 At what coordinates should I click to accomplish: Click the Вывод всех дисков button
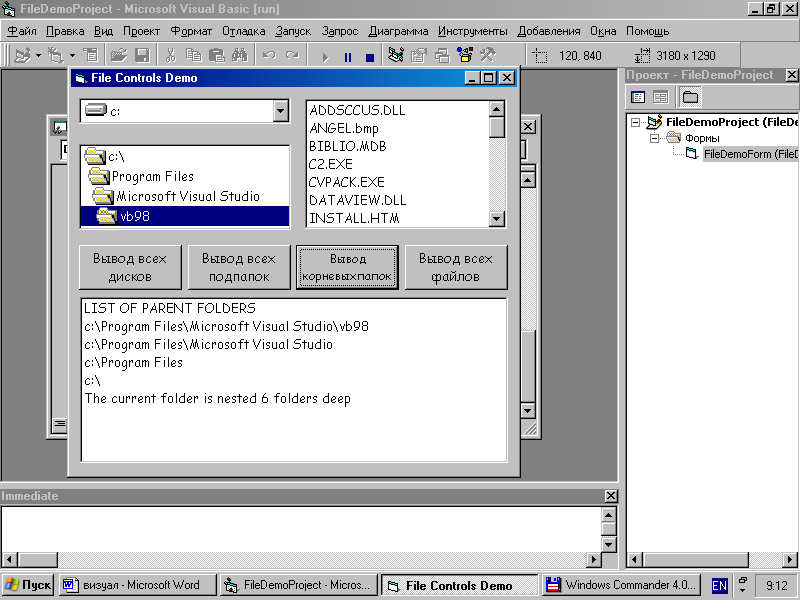click(x=130, y=267)
